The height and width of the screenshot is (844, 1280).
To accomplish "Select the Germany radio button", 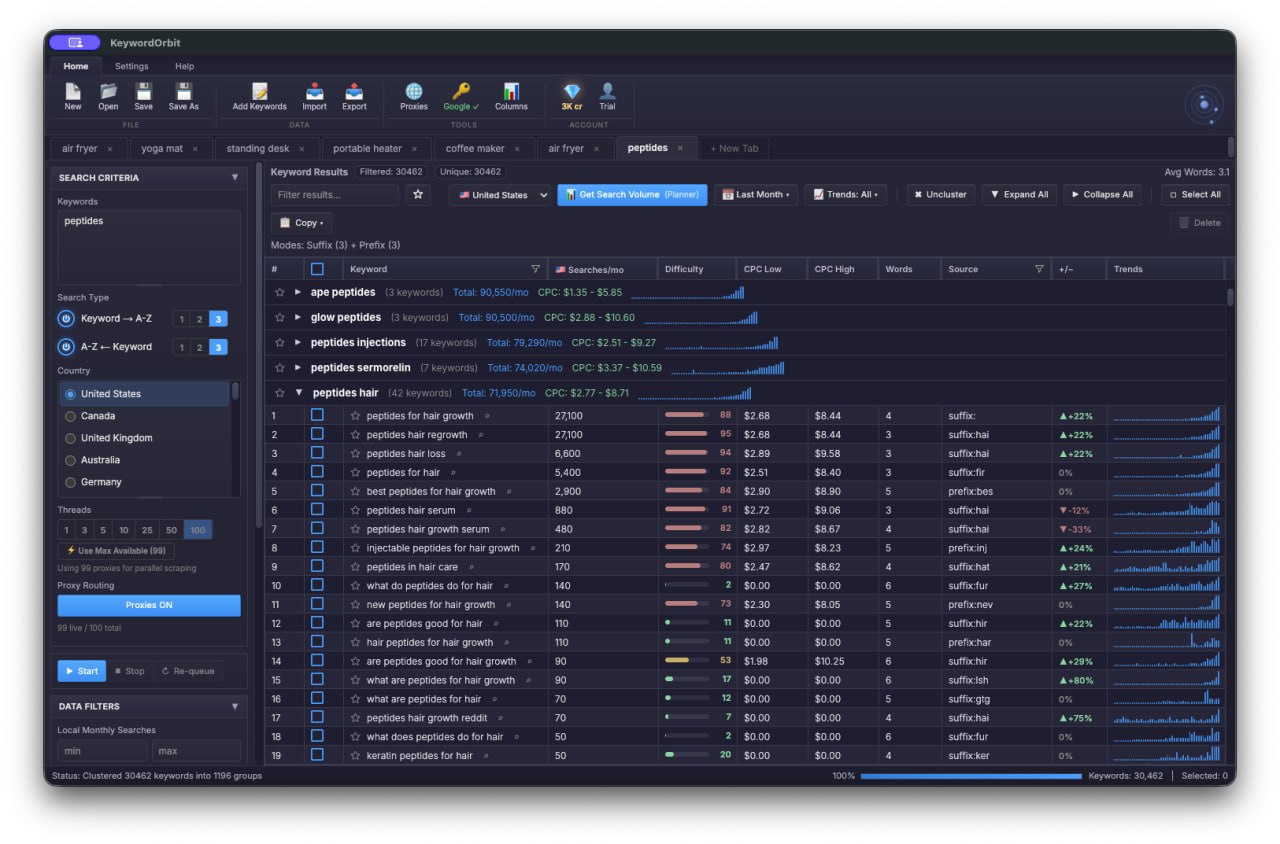I will coord(70,482).
